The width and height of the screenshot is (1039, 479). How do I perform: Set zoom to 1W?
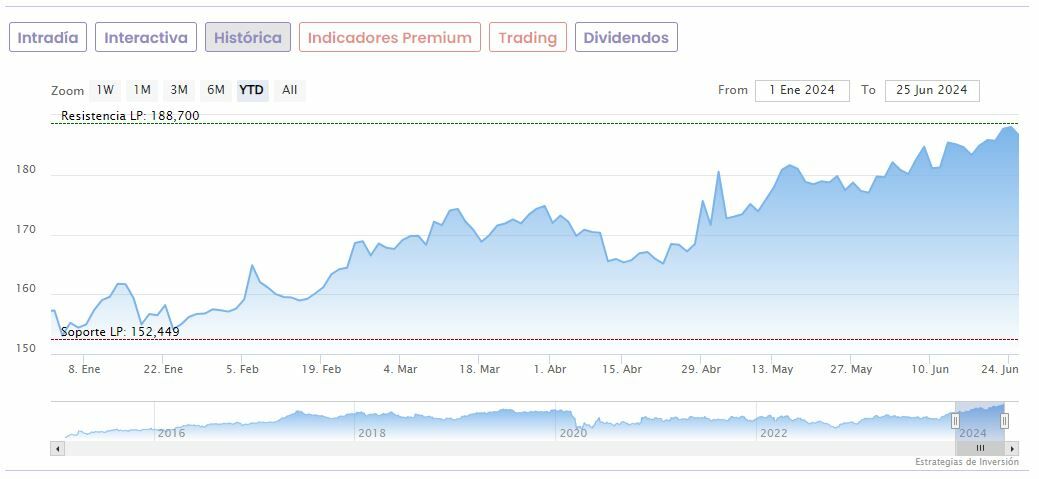(x=105, y=90)
